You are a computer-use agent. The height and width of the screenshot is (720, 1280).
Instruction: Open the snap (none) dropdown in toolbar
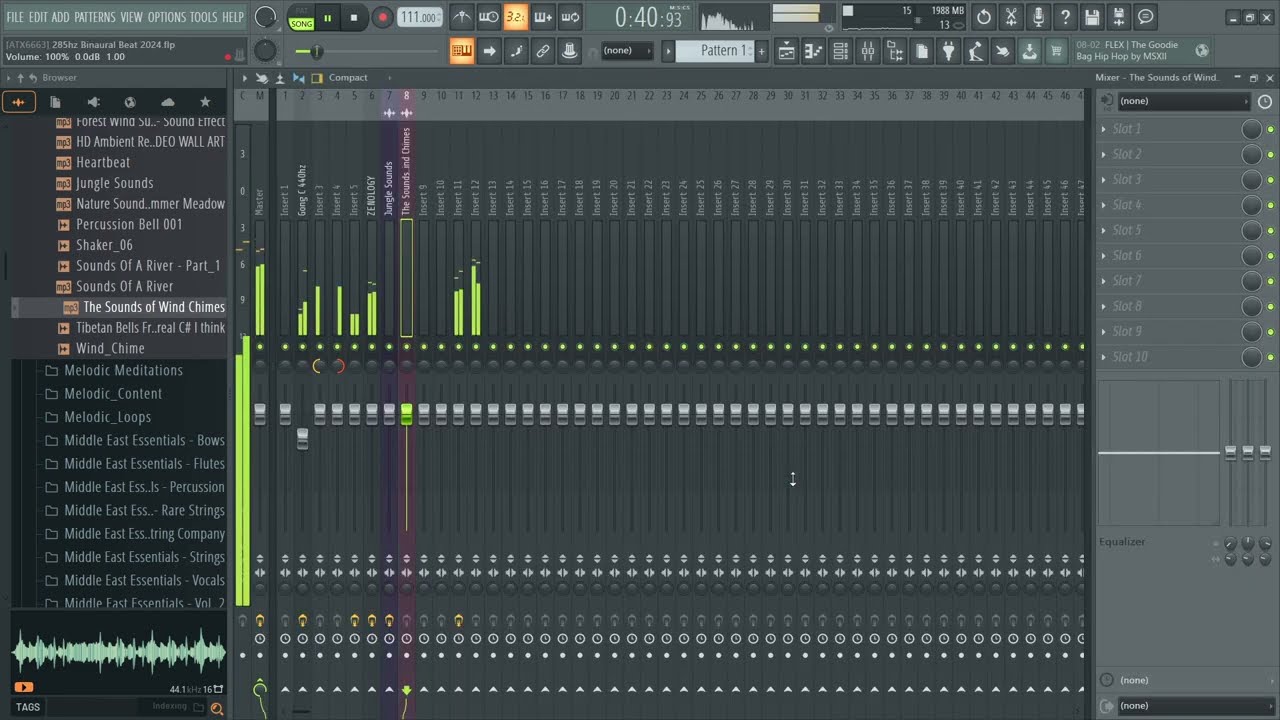click(627, 51)
